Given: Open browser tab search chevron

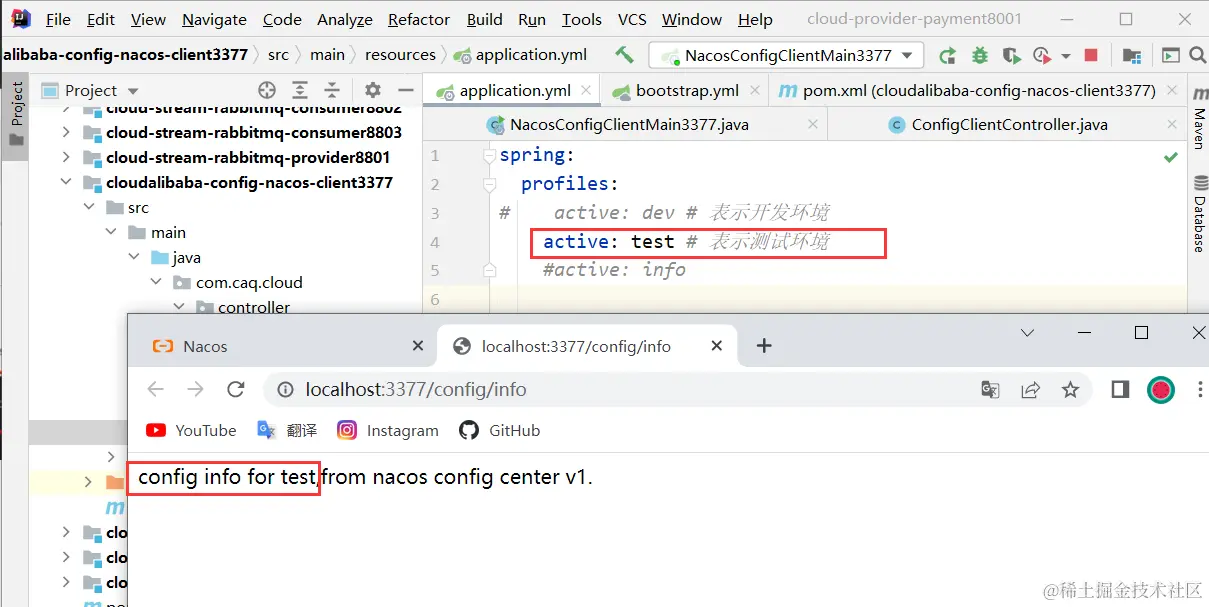Looking at the screenshot, I should click(x=1027, y=332).
